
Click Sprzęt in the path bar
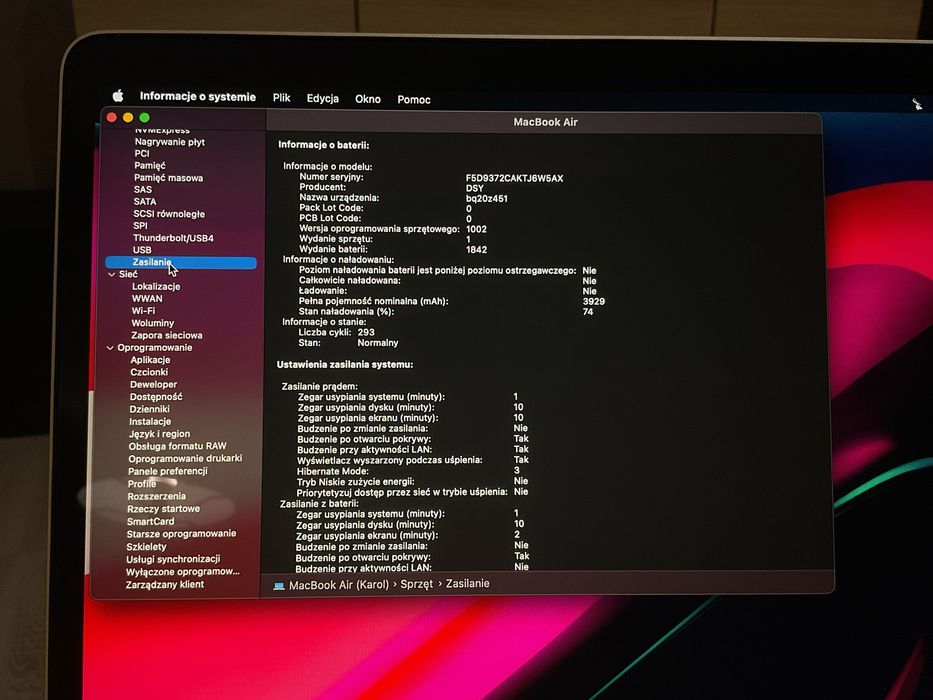417,584
